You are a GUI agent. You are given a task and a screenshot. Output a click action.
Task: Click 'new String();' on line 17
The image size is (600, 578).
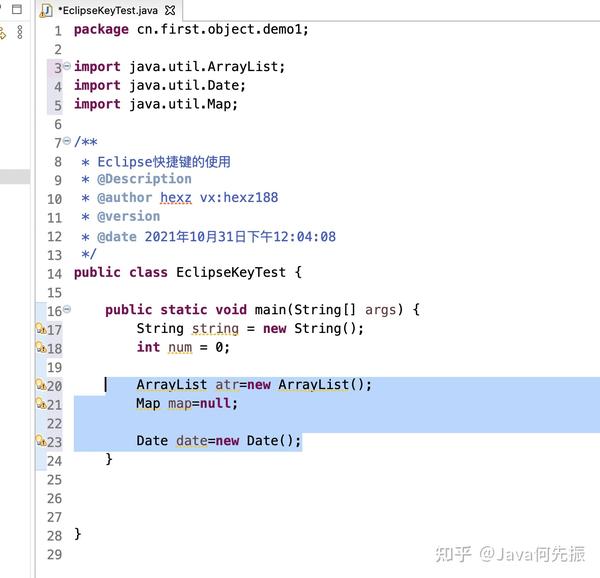tap(313, 329)
